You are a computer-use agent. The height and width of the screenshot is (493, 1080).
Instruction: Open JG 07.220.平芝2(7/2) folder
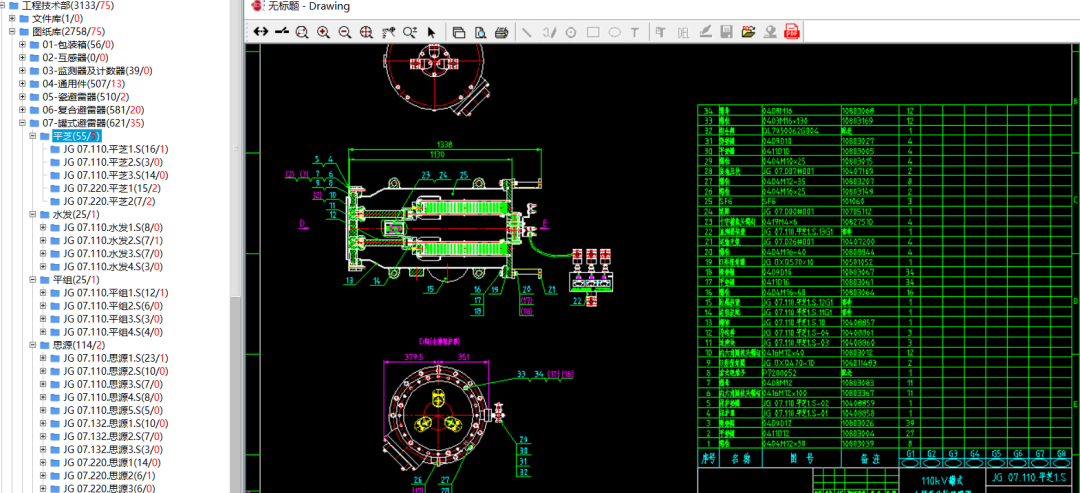click(109, 202)
